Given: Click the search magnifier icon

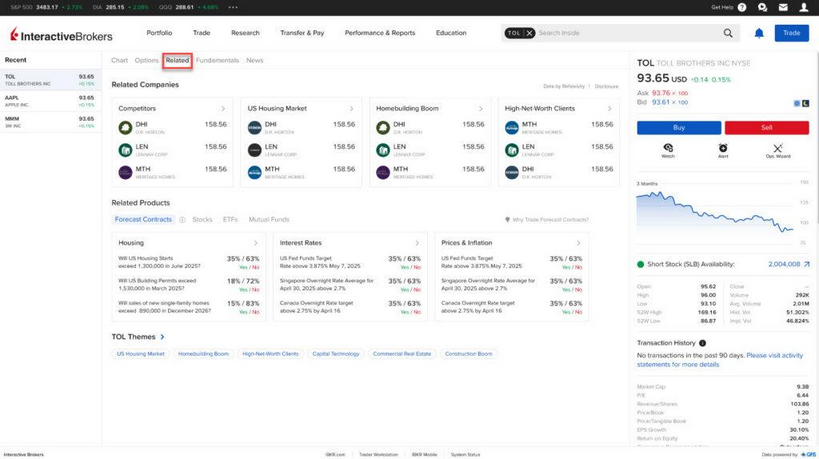Looking at the screenshot, I should pyautogui.click(x=728, y=33).
